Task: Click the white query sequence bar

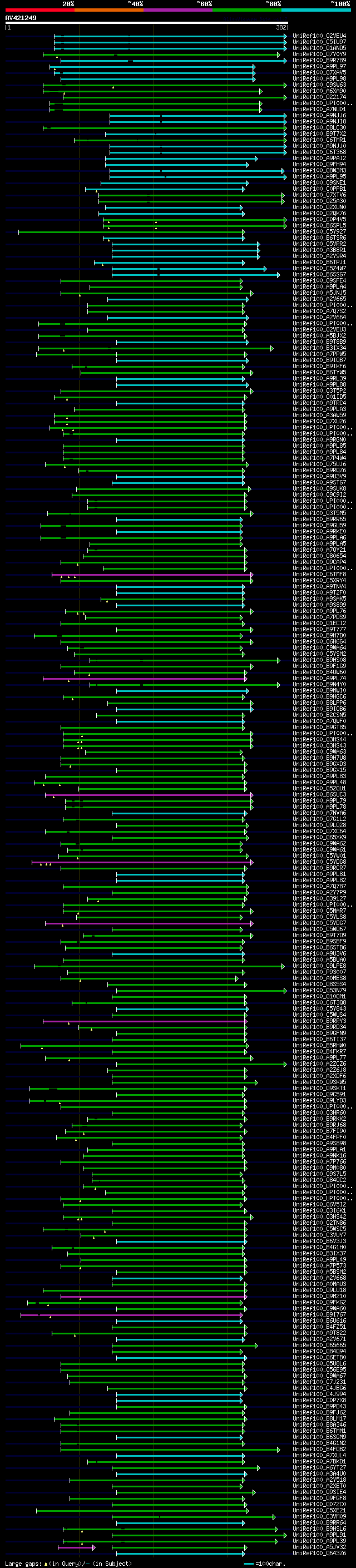Action: point(147,22)
